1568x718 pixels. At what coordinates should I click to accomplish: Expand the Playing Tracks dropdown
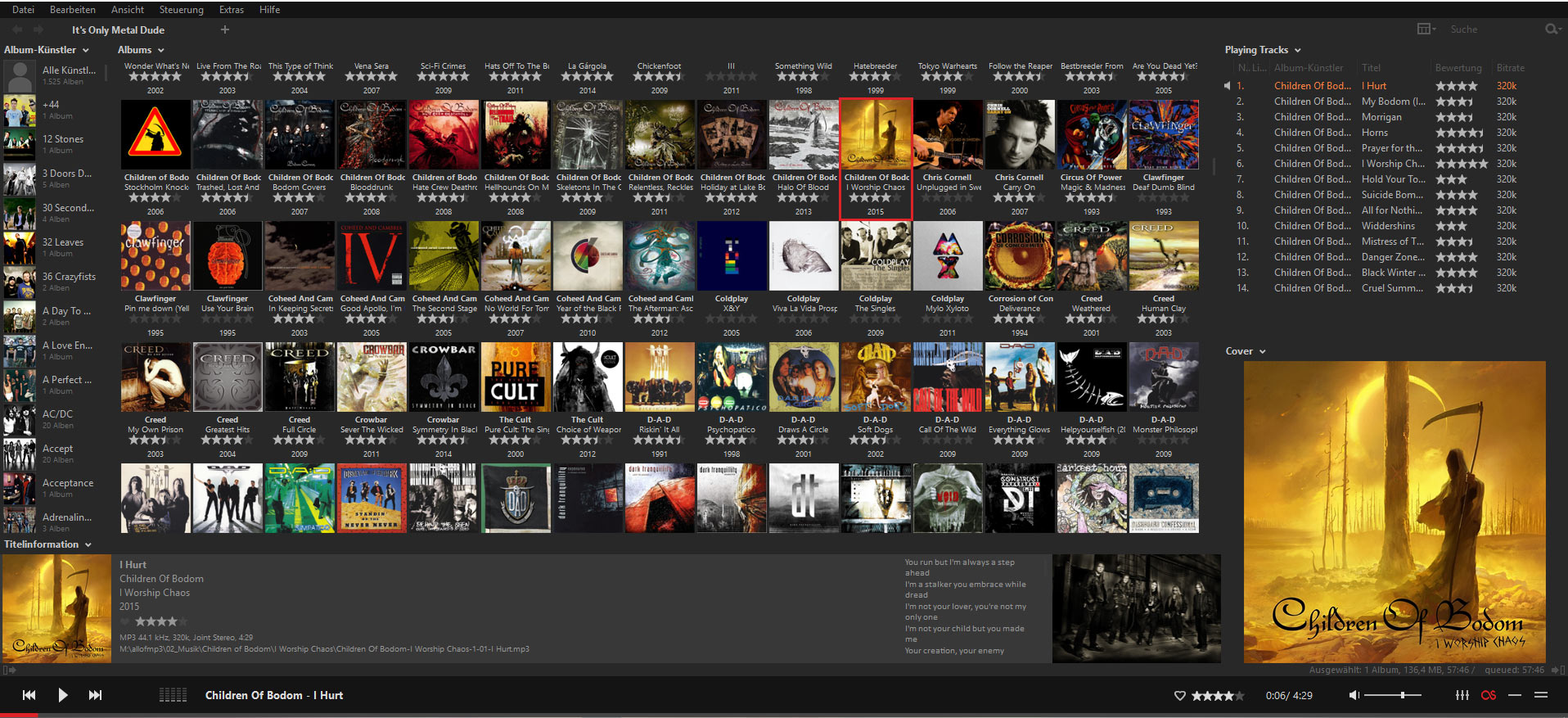tap(1298, 51)
